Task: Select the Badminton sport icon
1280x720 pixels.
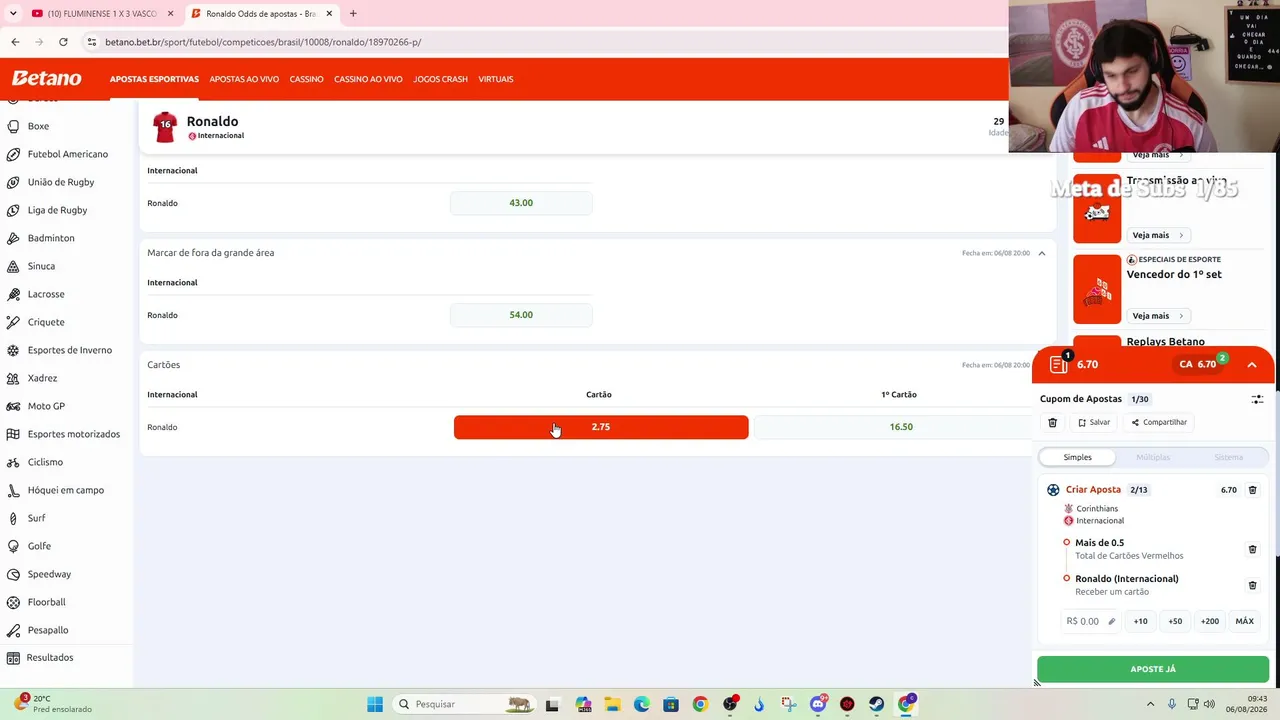Action: coord(13,238)
